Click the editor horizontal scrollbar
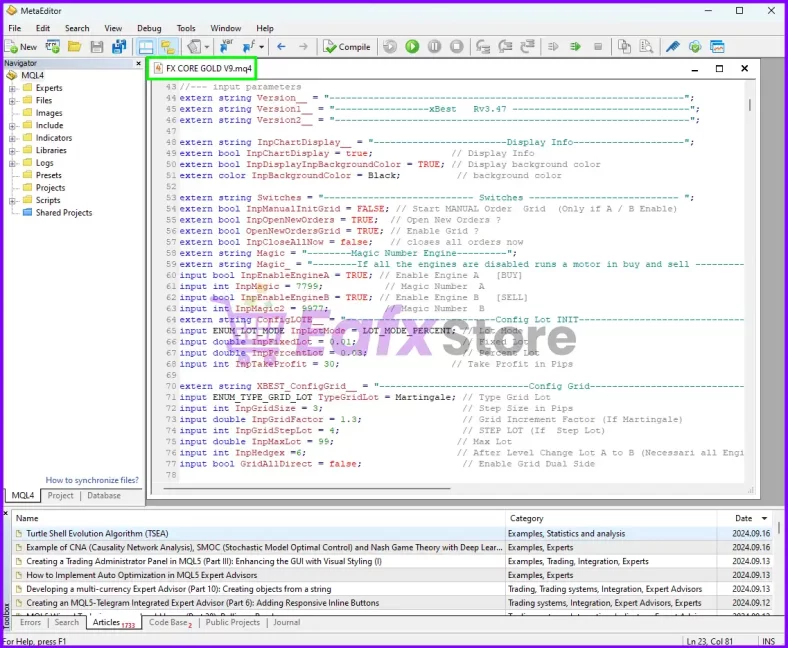The height and width of the screenshot is (648, 788). click(307, 488)
